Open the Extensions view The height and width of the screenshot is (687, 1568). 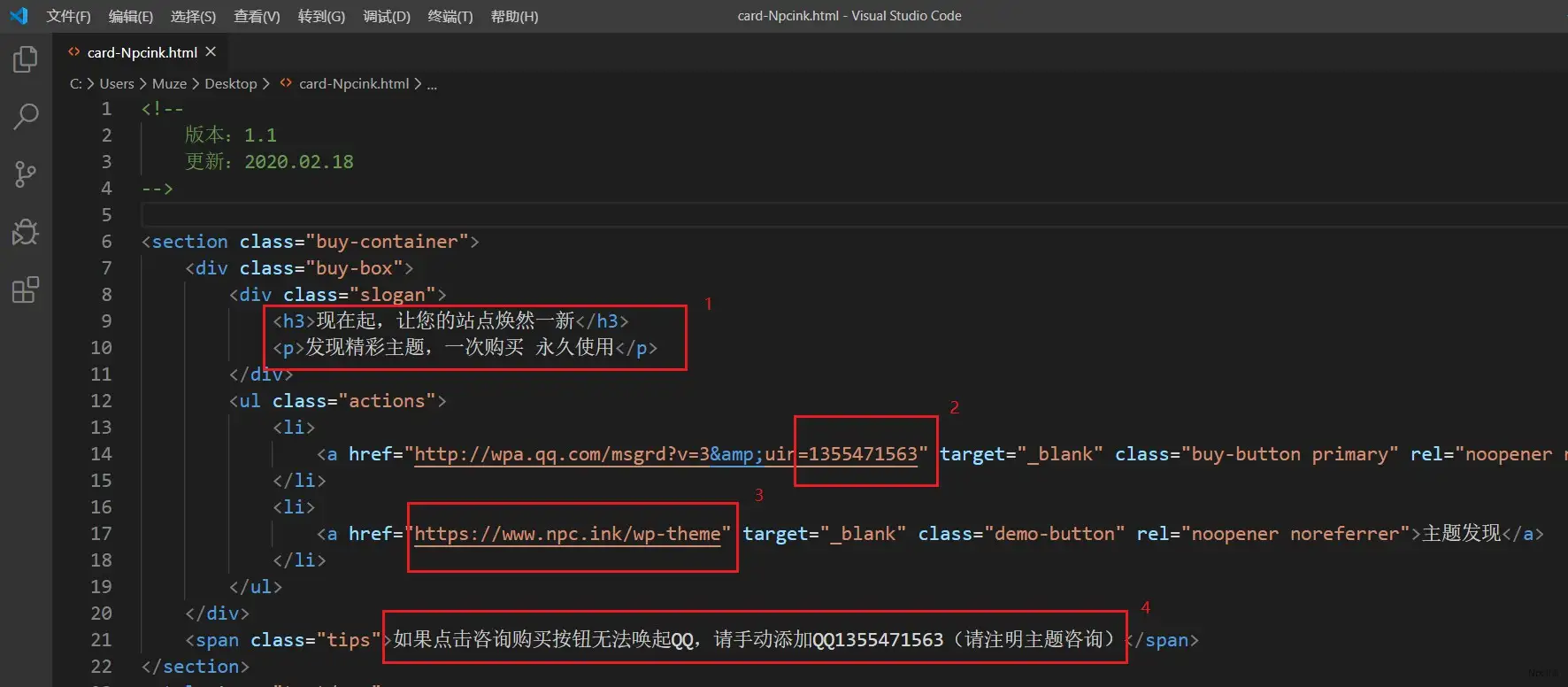[26, 289]
